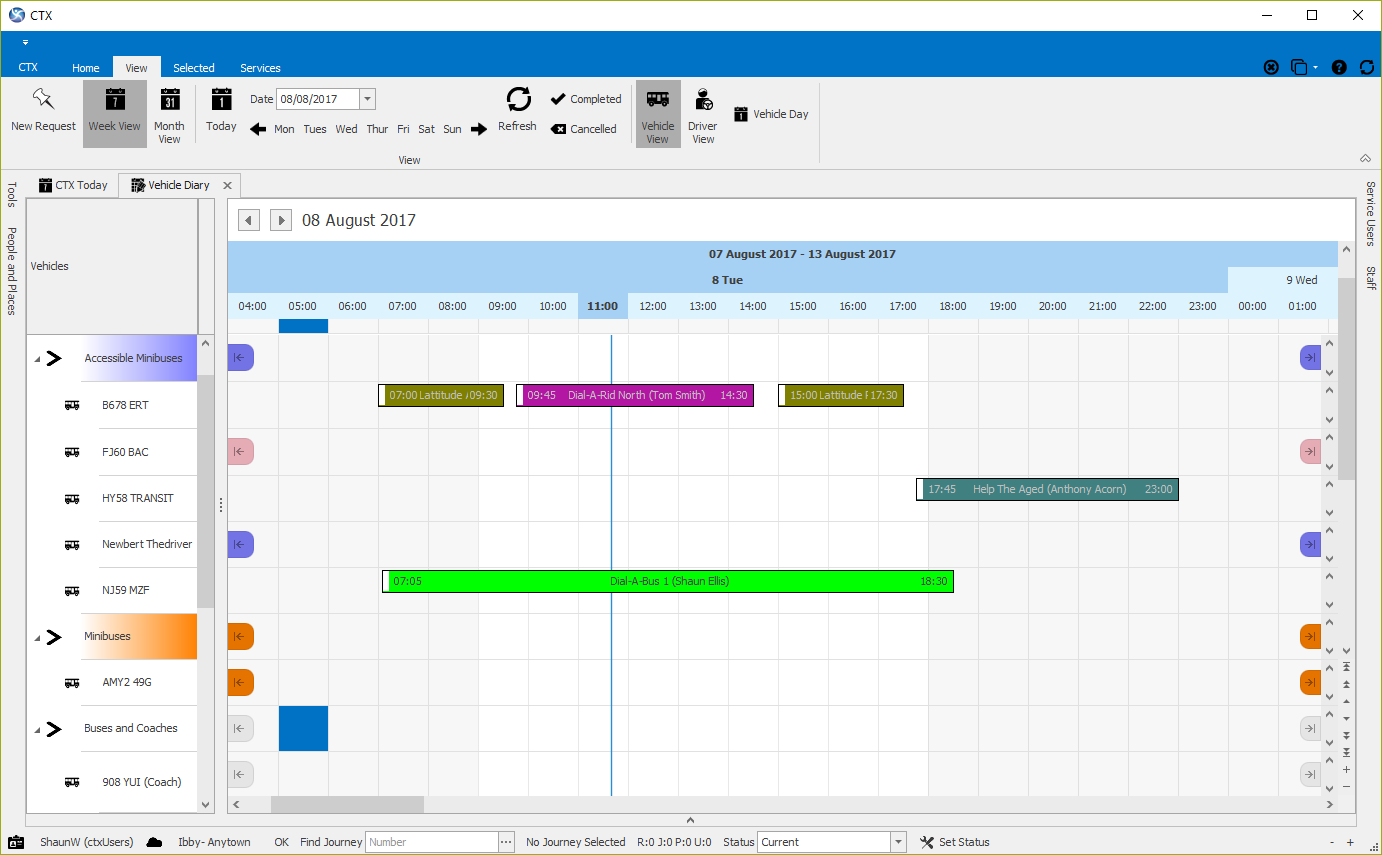Click orange previous-appointment arrow on AMY2 49G row
1382x855 pixels.
pyautogui.click(x=240, y=682)
